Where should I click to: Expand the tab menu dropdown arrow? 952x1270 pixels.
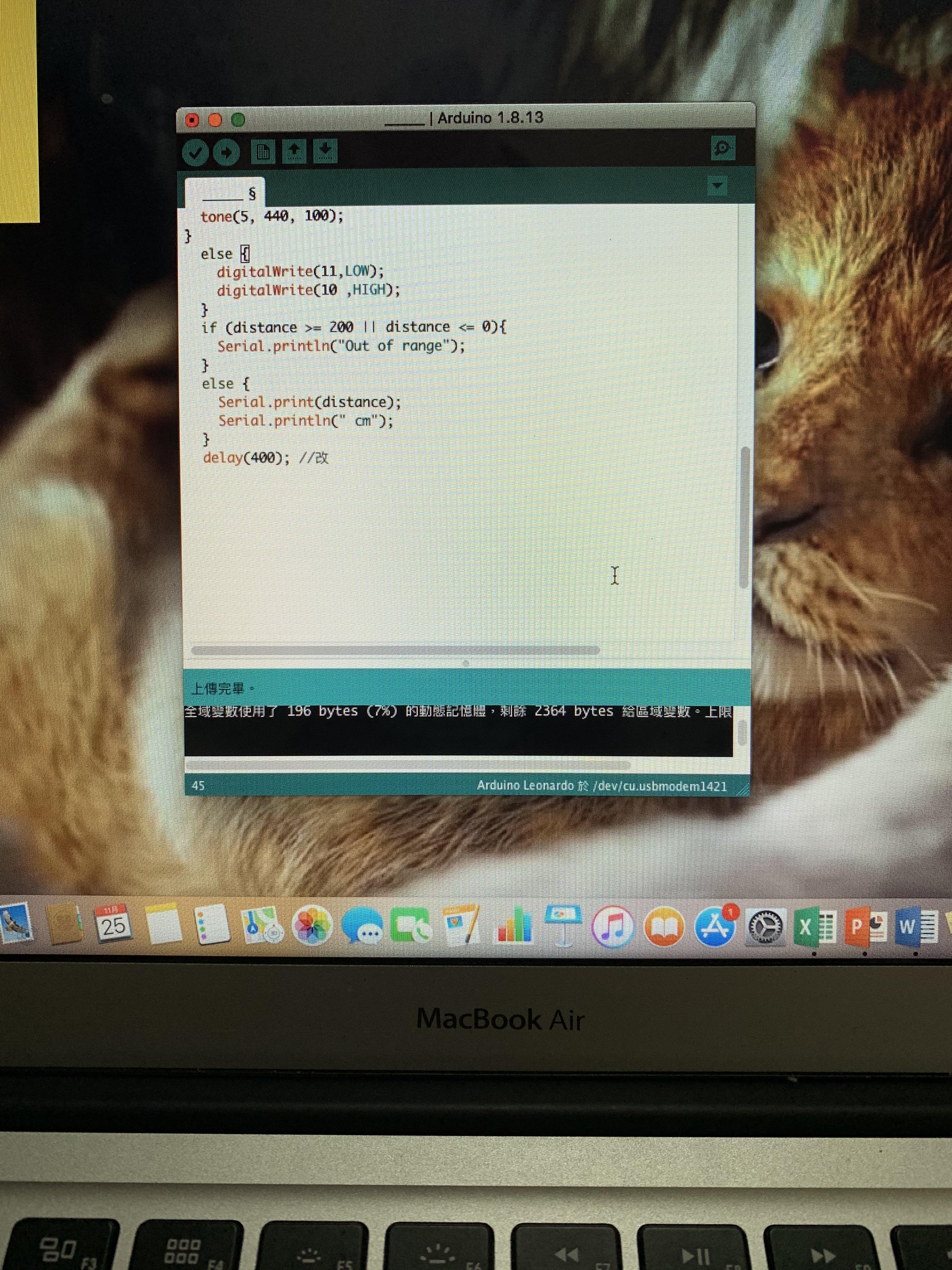pos(717,186)
